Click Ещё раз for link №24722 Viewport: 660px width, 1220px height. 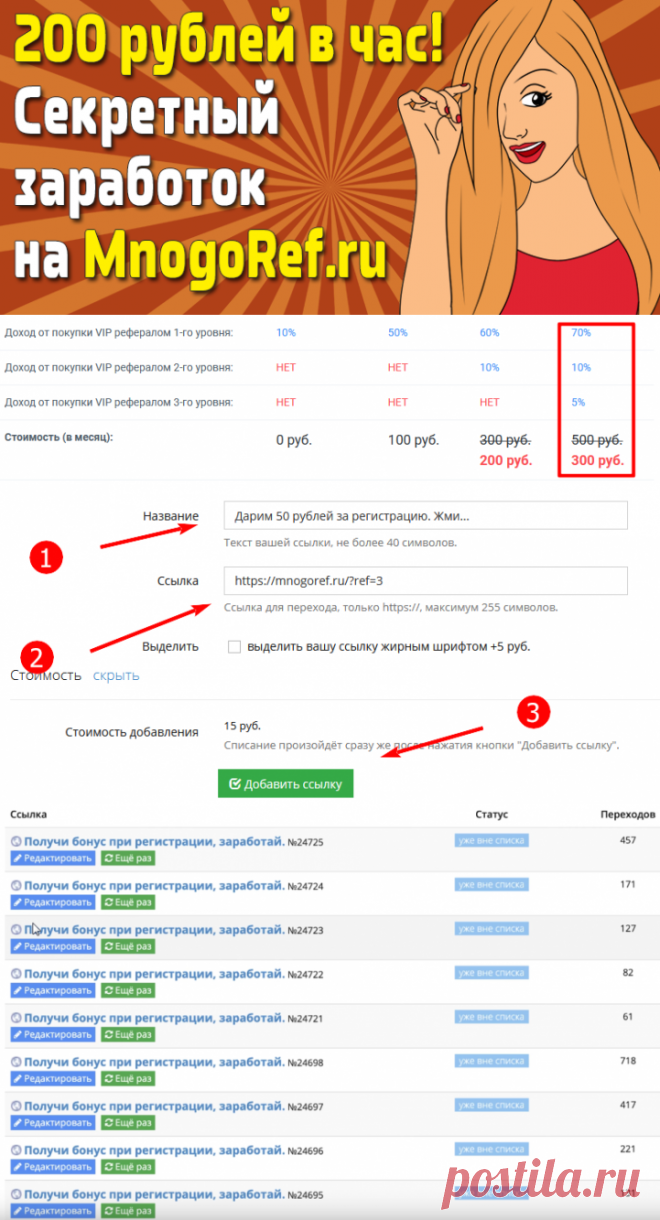[x=127, y=990]
